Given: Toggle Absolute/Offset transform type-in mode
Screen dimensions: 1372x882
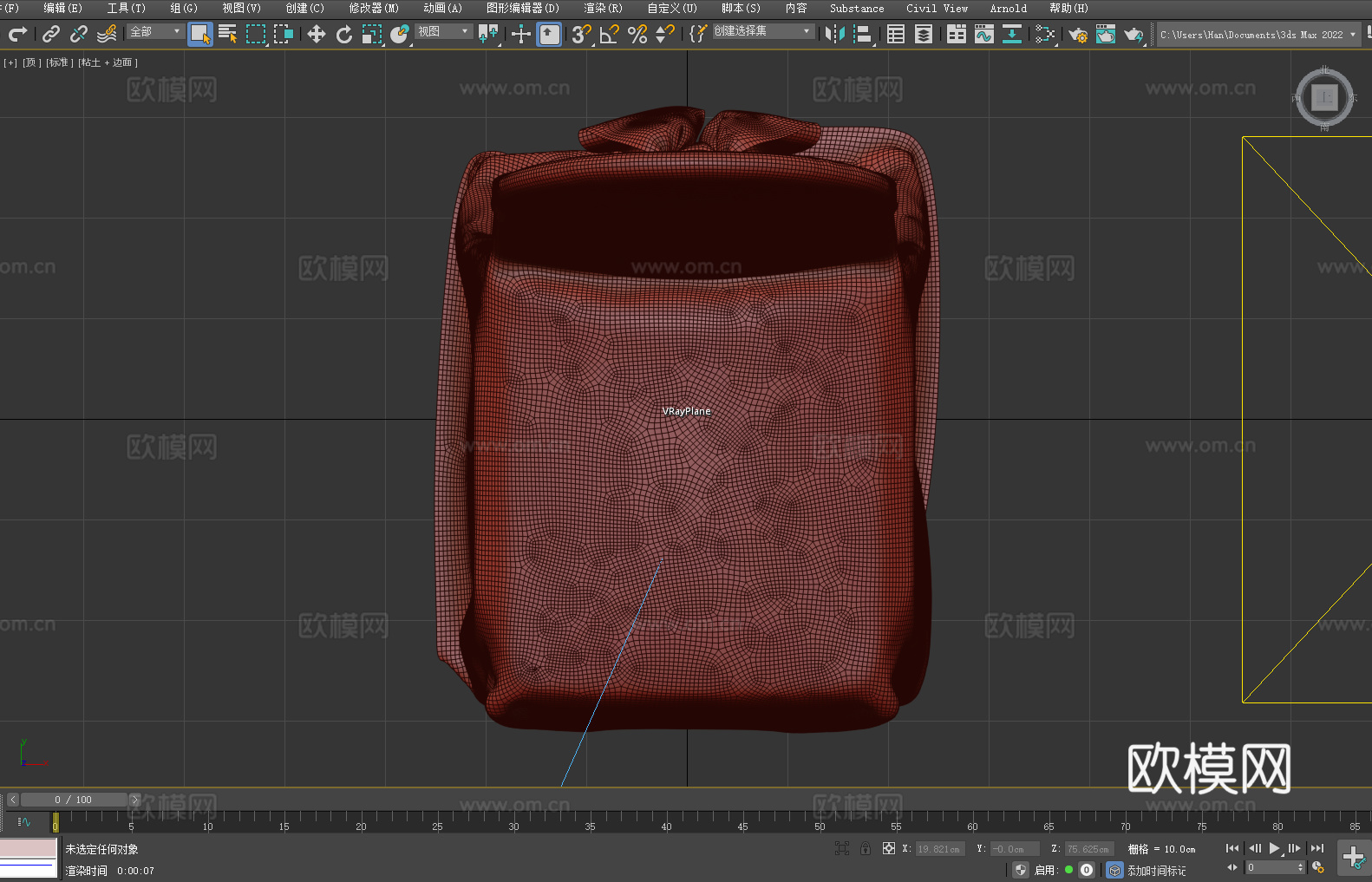Looking at the screenshot, I should (889, 848).
